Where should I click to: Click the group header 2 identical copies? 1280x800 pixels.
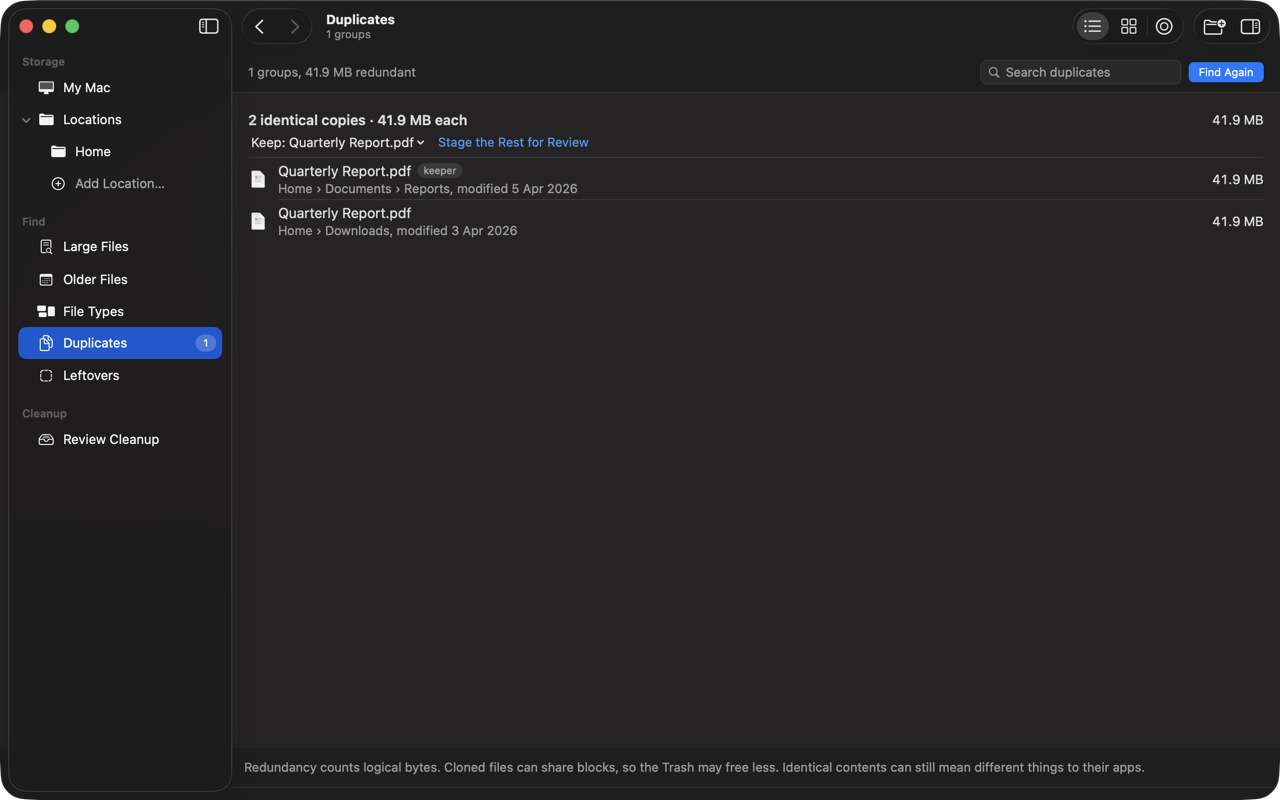click(x=358, y=120)
